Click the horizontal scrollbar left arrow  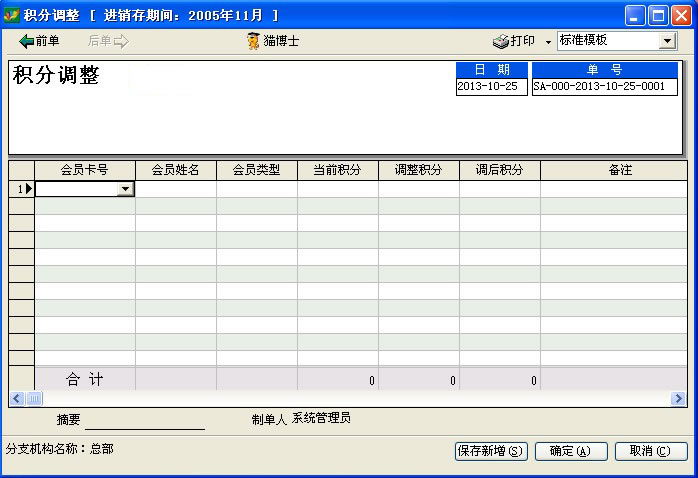(16, 398)
